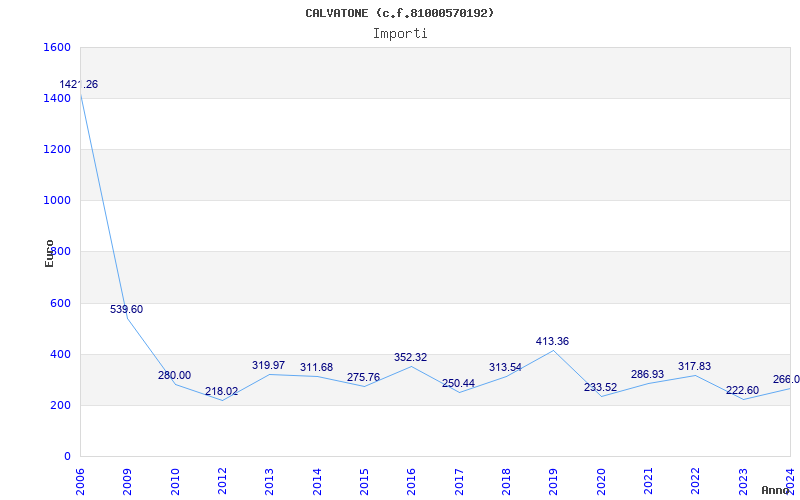Image resolution: width=800 pixels, height=500 pixels.
Task: Click the data label 218.02
Action: point(221,391)
